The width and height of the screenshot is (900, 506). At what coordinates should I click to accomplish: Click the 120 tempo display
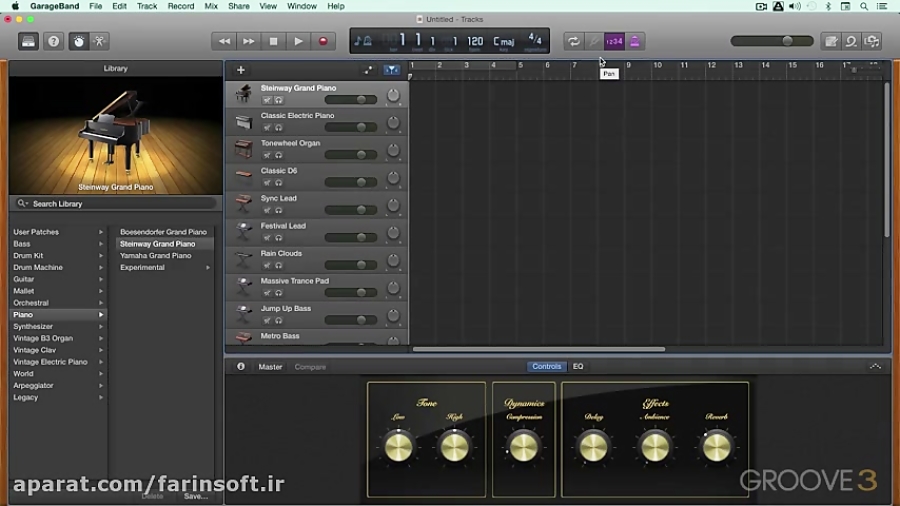[475, 41]
